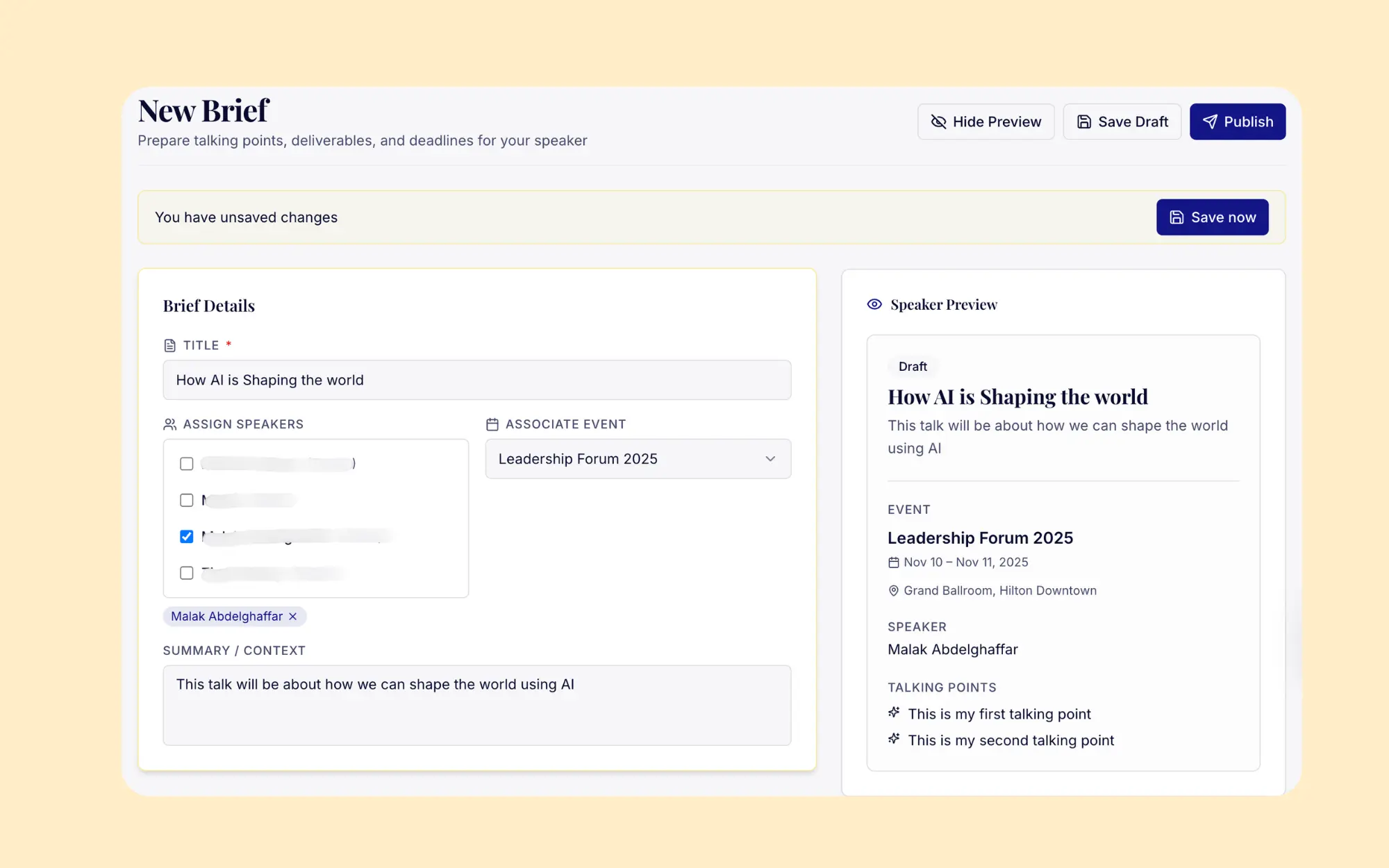Save the brief as a draft
The image size is (1389, 868).
(x=1122, y=122)
